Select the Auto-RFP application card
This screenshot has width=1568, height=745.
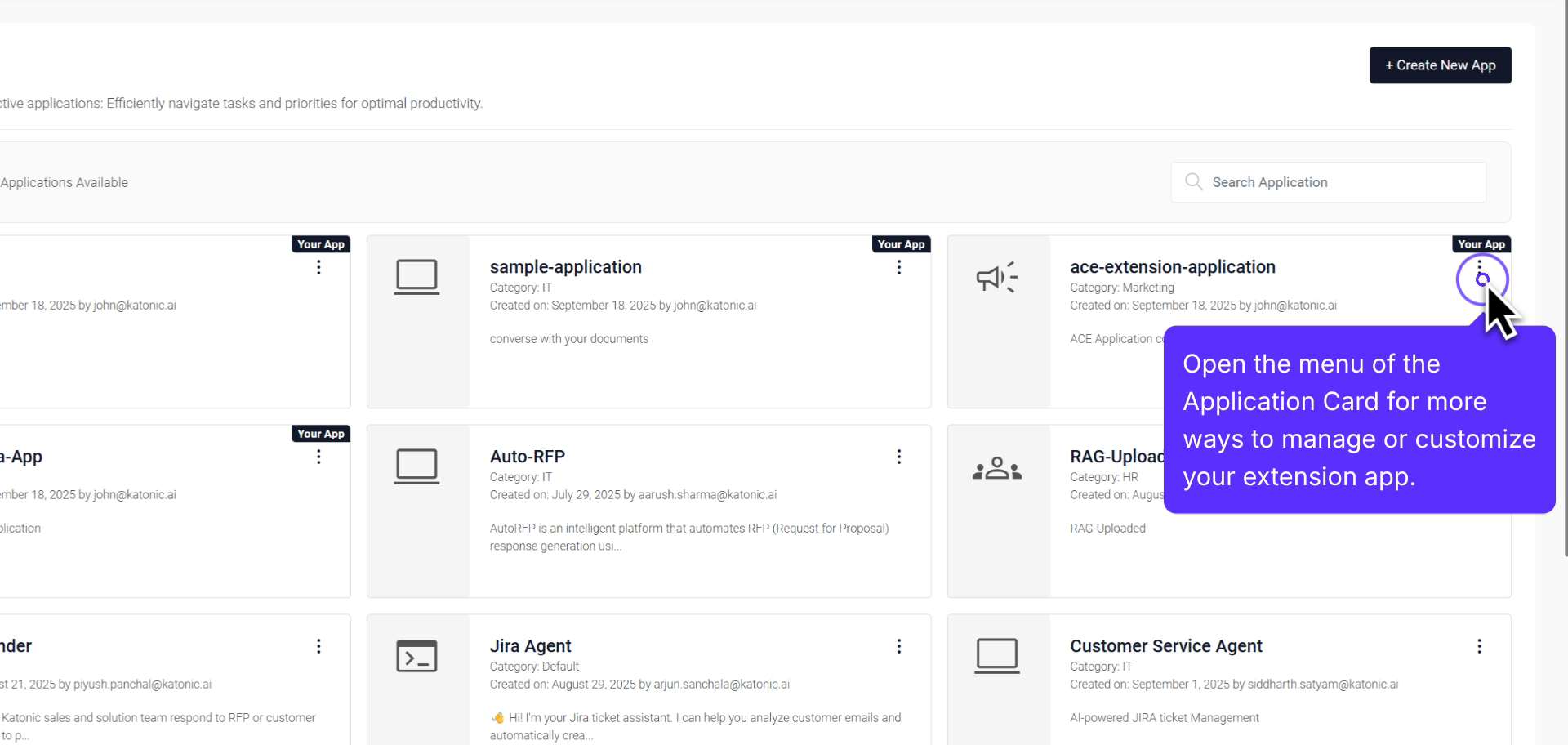click(x=648, y=511)
